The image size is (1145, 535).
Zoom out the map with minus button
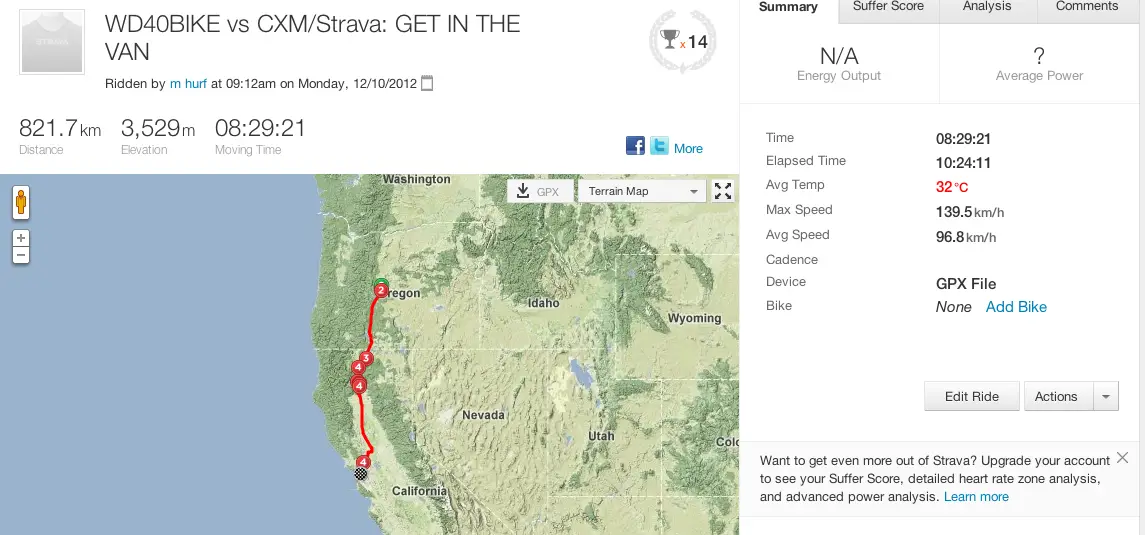point(21,255)
